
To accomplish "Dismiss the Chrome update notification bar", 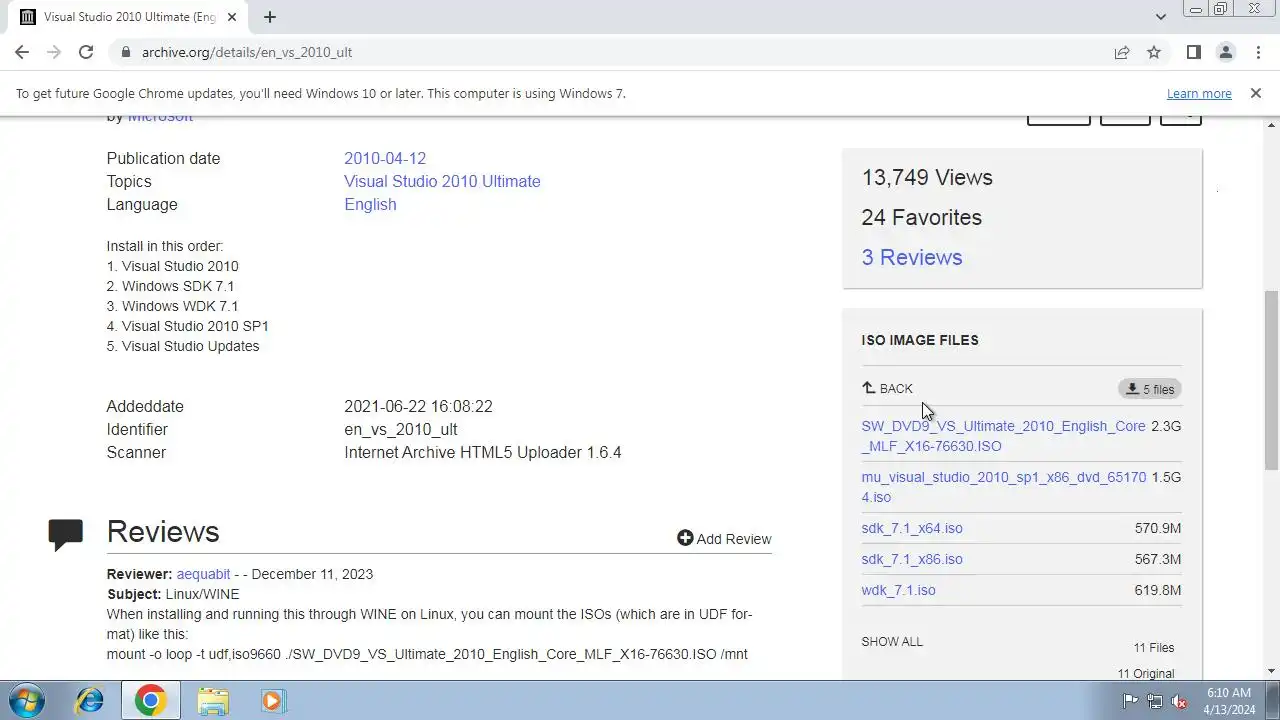I will tap(1255, 93).
